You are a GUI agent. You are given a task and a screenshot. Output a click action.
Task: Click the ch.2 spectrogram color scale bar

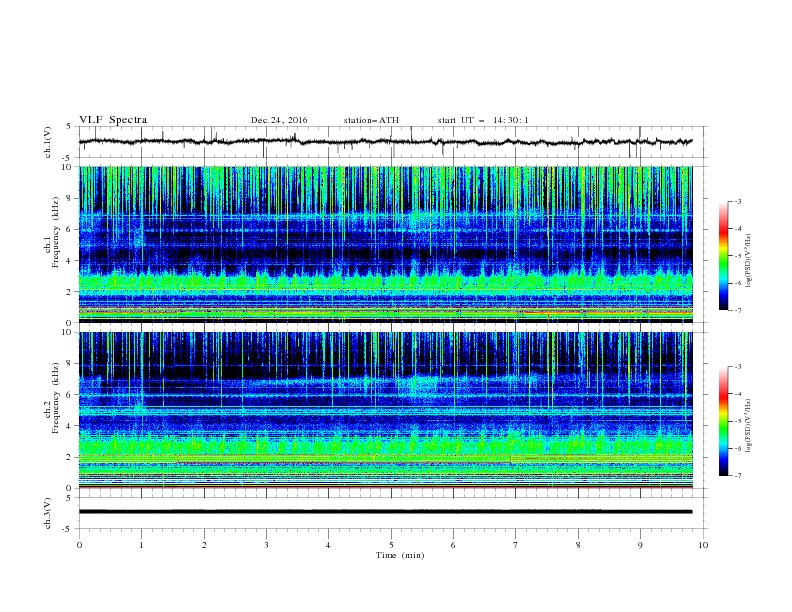(x=723, y=421)
